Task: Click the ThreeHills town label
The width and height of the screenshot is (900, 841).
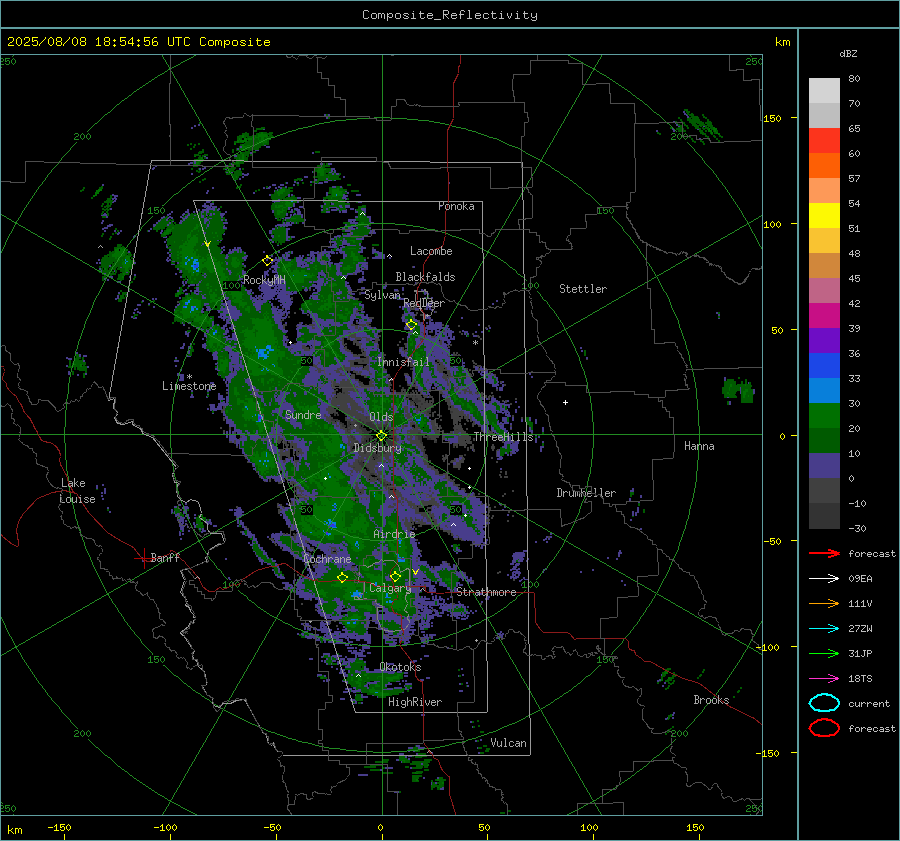Action: pyautogui.click(x=503, y=437)
